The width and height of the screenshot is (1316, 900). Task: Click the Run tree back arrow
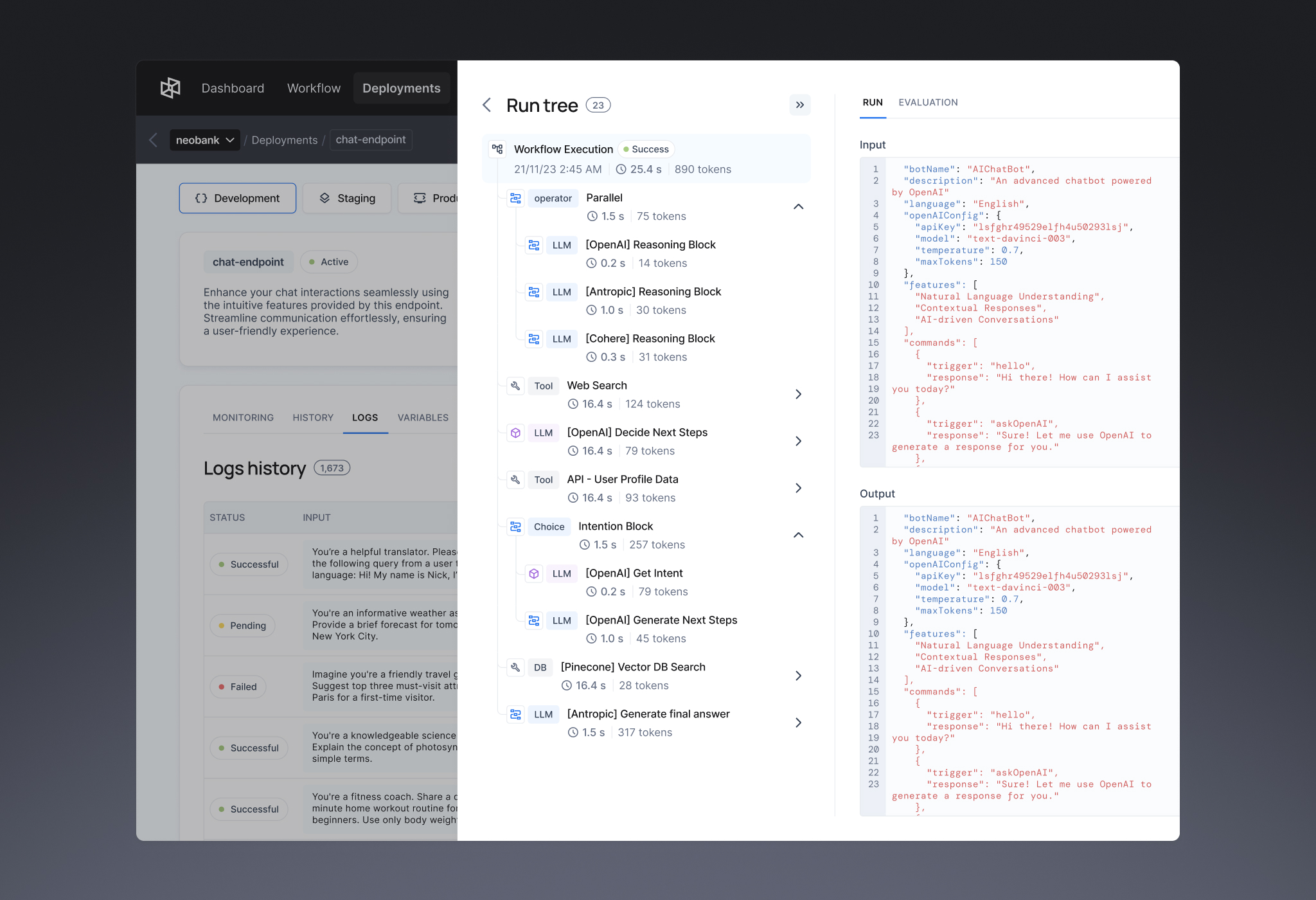[486, 105]
